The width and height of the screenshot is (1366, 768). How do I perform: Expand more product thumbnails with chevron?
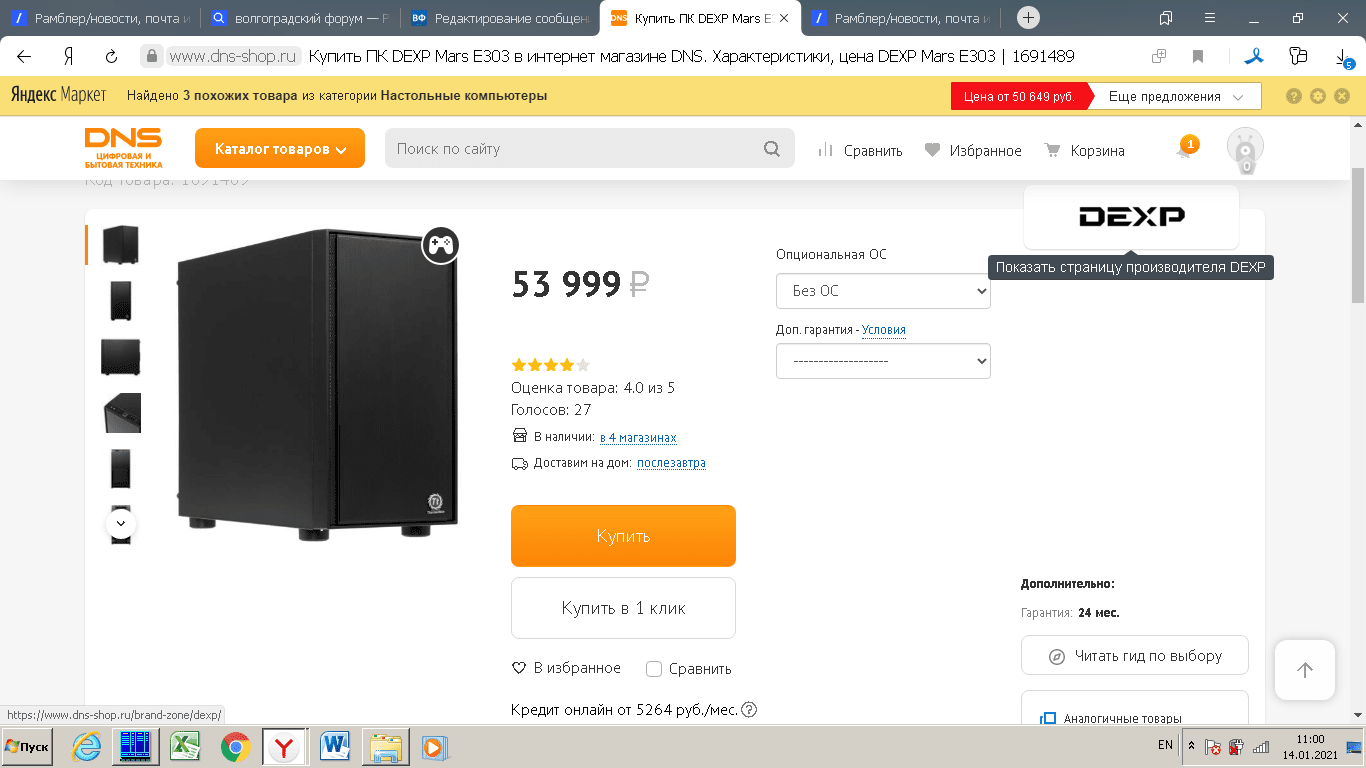pos(121,522)
